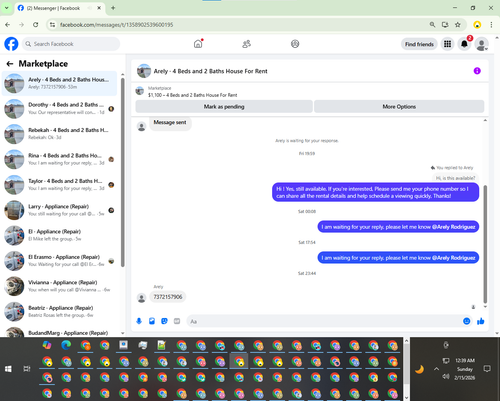Image resolution: width=500 pixels, height=401 pixels.
Task: Open conversation information purple icon
Action: pyautogui.click(x=477, y=71)
